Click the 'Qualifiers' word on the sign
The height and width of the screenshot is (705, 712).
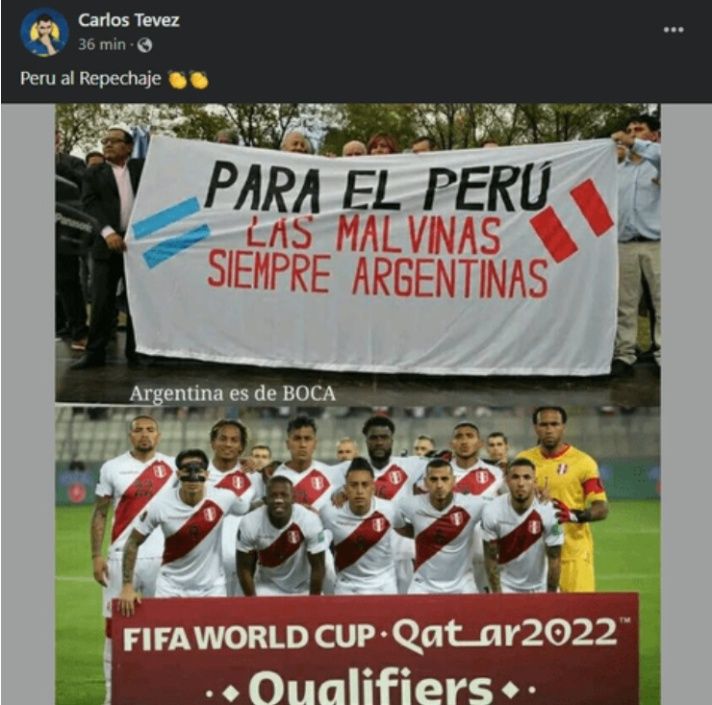point(371,688)
